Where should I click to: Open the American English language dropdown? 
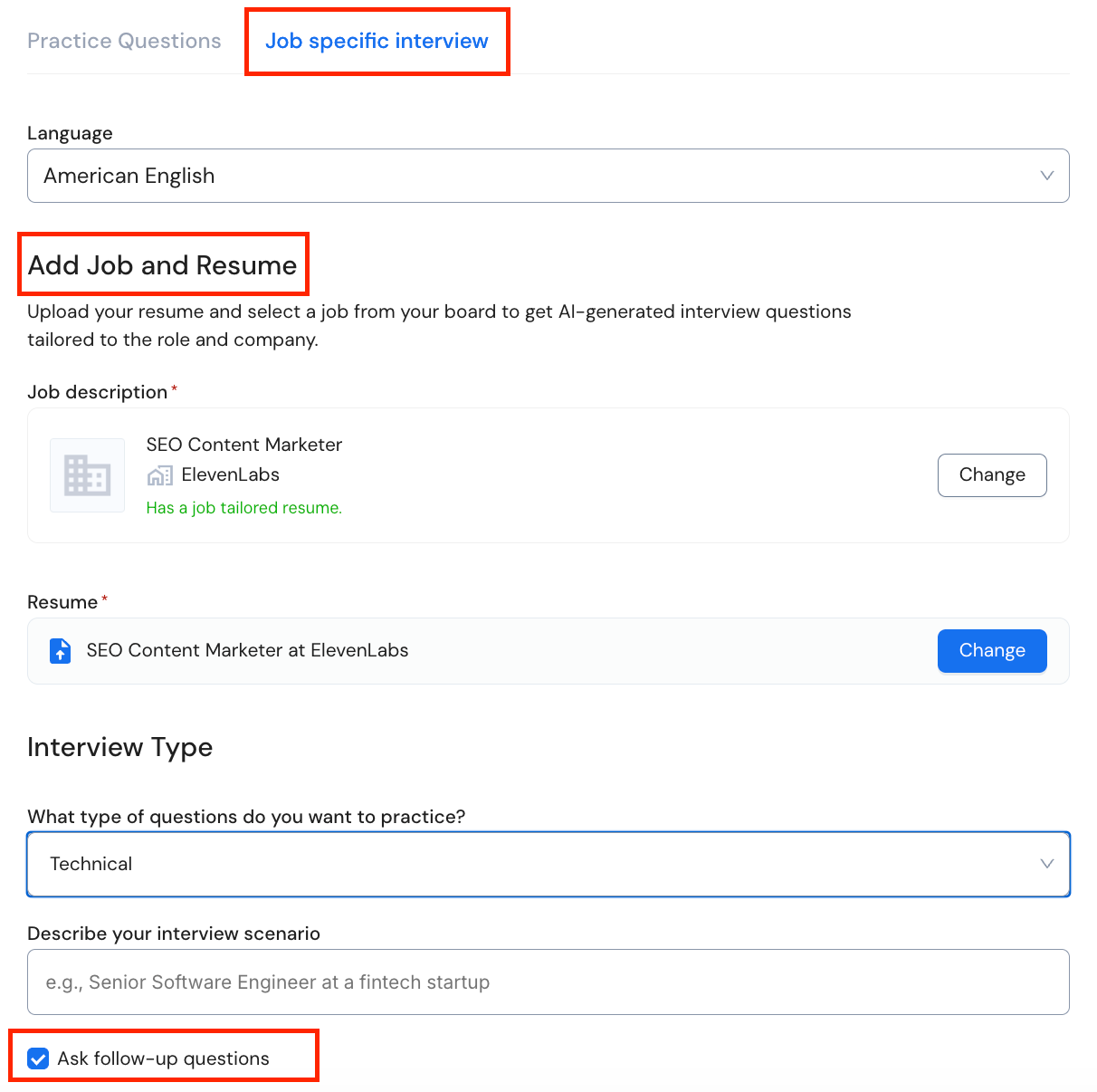pos(548,175)
